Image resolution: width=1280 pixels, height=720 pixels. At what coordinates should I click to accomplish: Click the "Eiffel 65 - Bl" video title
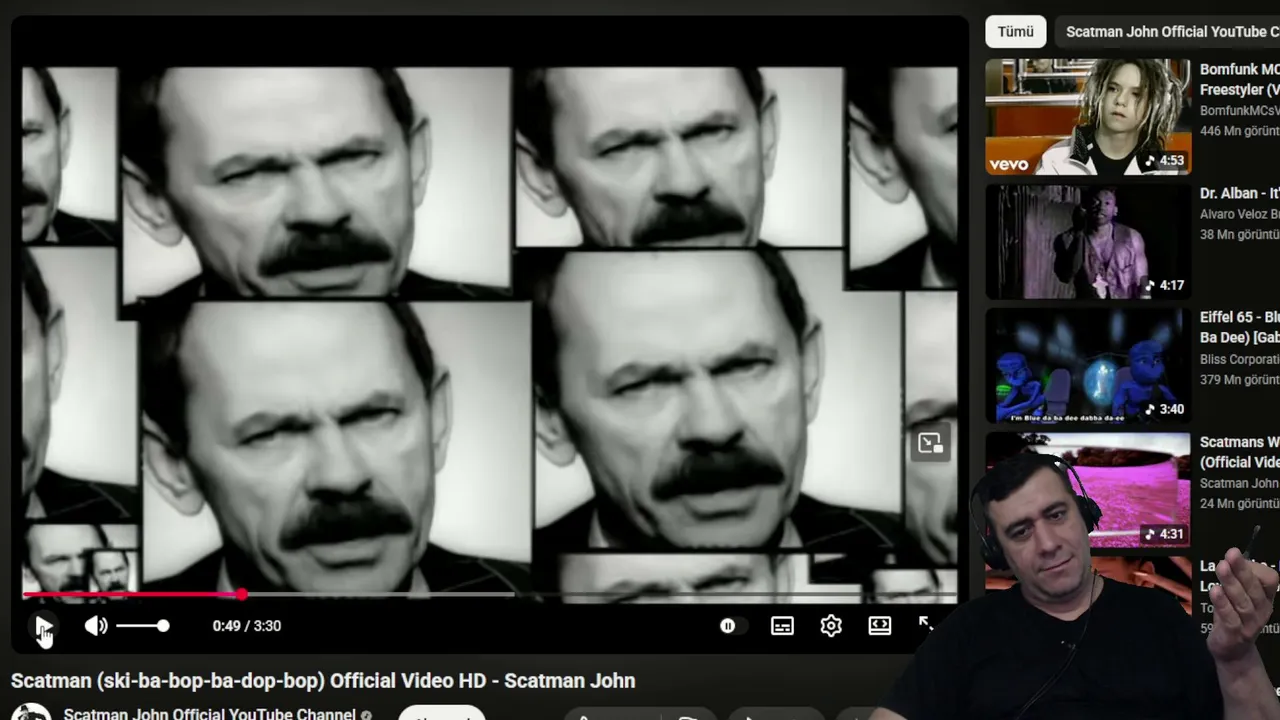(x=1240, y=327)
